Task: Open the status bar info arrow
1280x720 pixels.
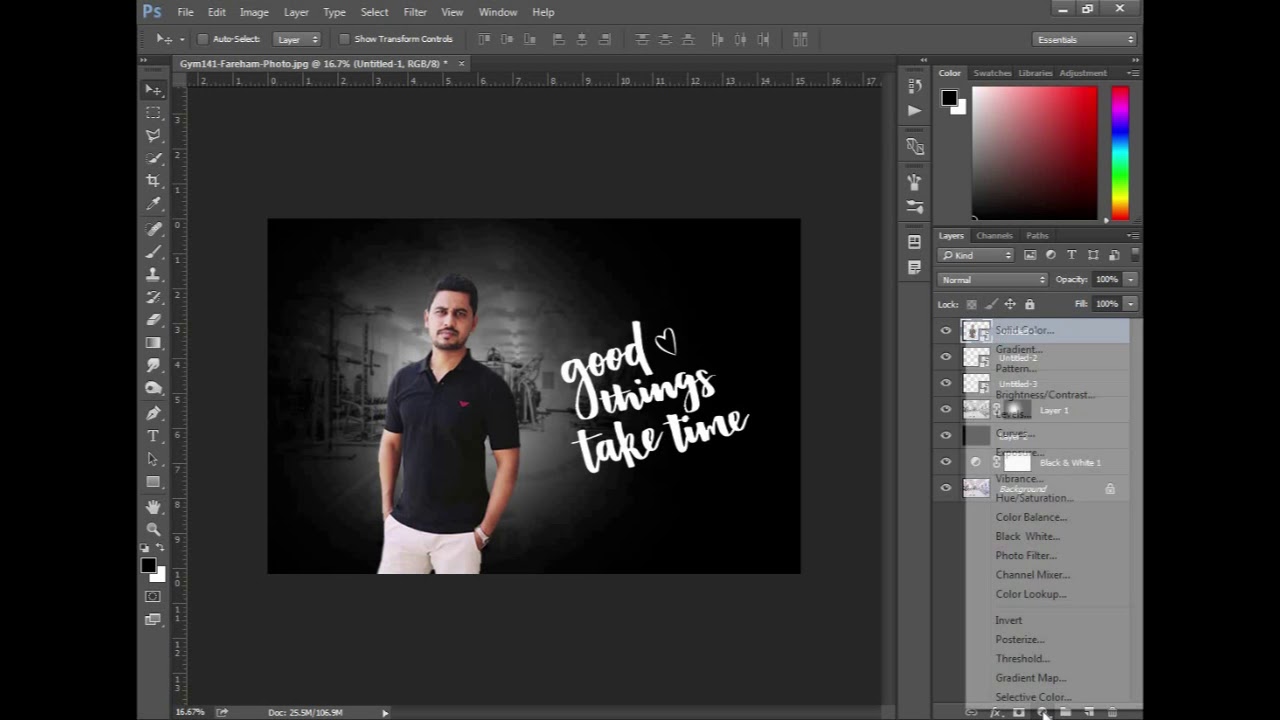Action: 385,713
